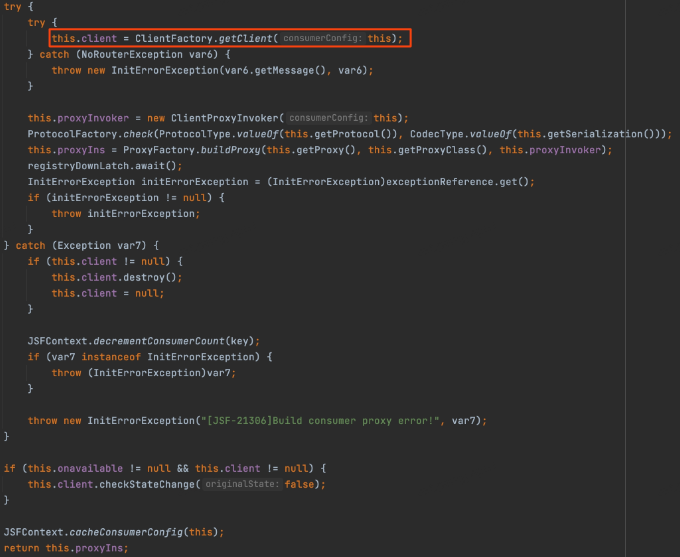Click ProtocolType in the check call
The image size is (680, 557).
click(194, 134)
